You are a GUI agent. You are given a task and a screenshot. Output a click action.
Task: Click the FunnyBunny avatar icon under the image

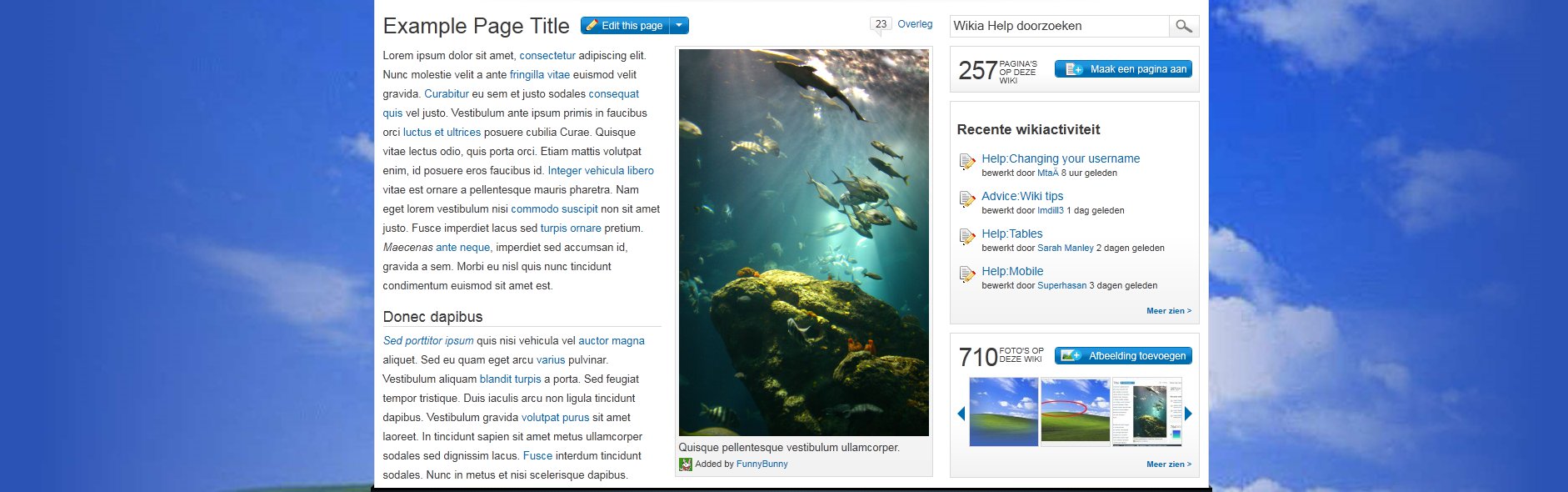(x=685, y=464)
